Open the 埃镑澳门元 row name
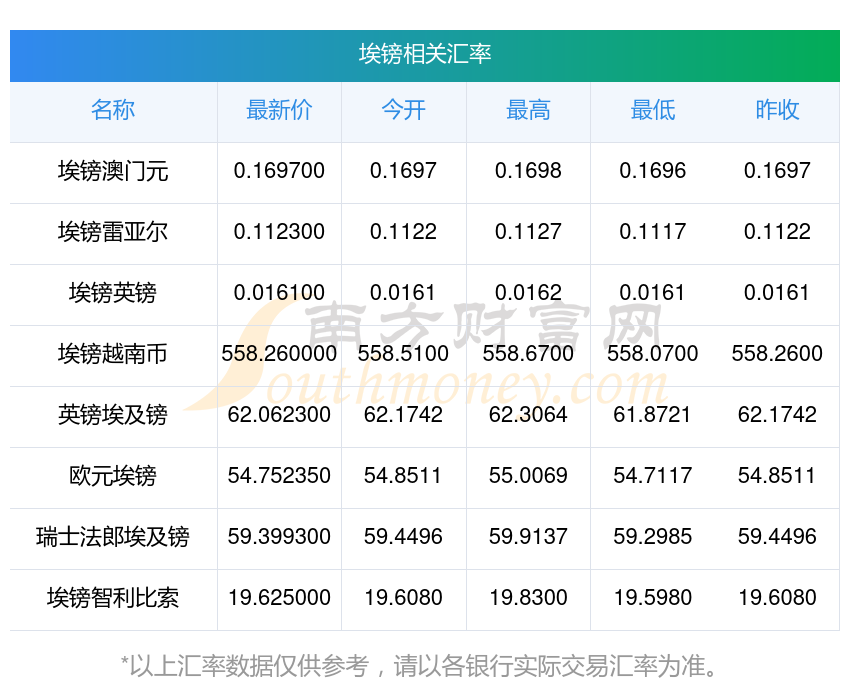The height and width of the screenshot is (697, 850). pos(113,171)
